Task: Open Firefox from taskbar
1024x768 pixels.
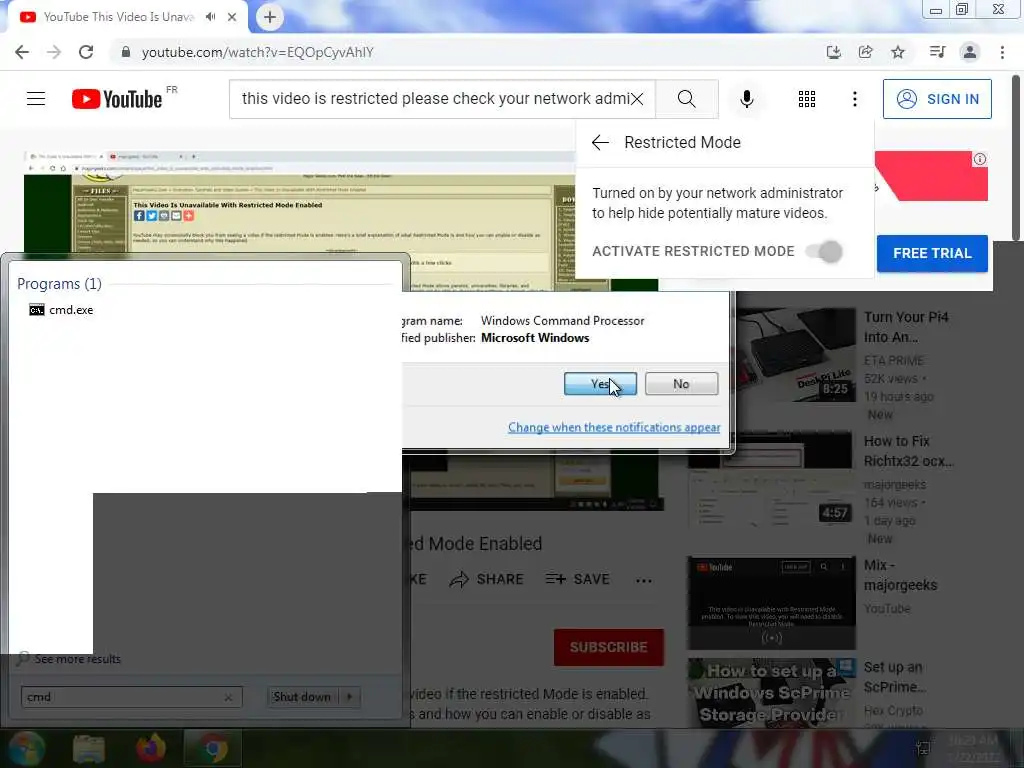Action: [x=151, y=748]
